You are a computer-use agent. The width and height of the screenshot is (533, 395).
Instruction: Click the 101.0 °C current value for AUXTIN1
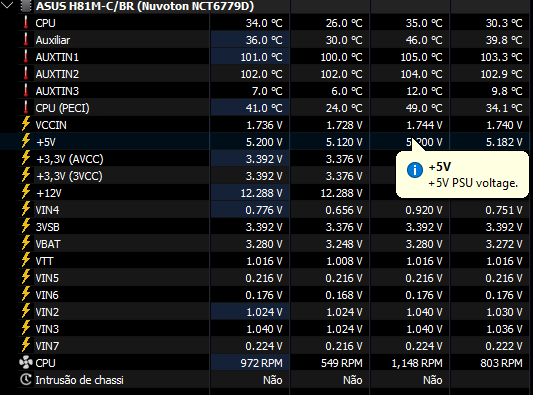coord(261,57)
